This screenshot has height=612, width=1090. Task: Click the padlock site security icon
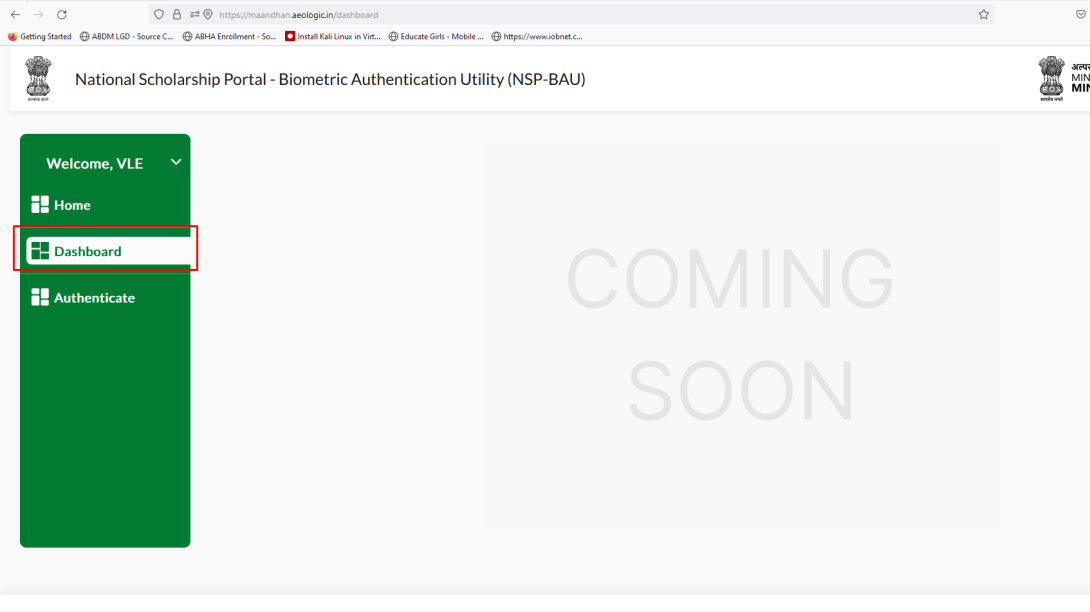tap(177, 15)
